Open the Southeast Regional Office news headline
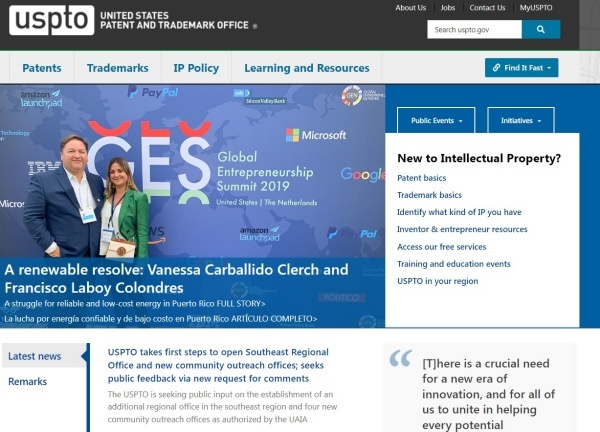Viewport: 600px width, 432px height. click(x=218, y=365)
